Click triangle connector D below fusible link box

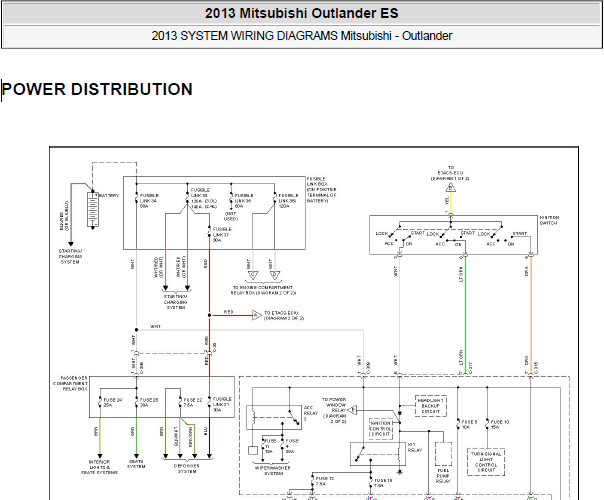tap(275, 275)
